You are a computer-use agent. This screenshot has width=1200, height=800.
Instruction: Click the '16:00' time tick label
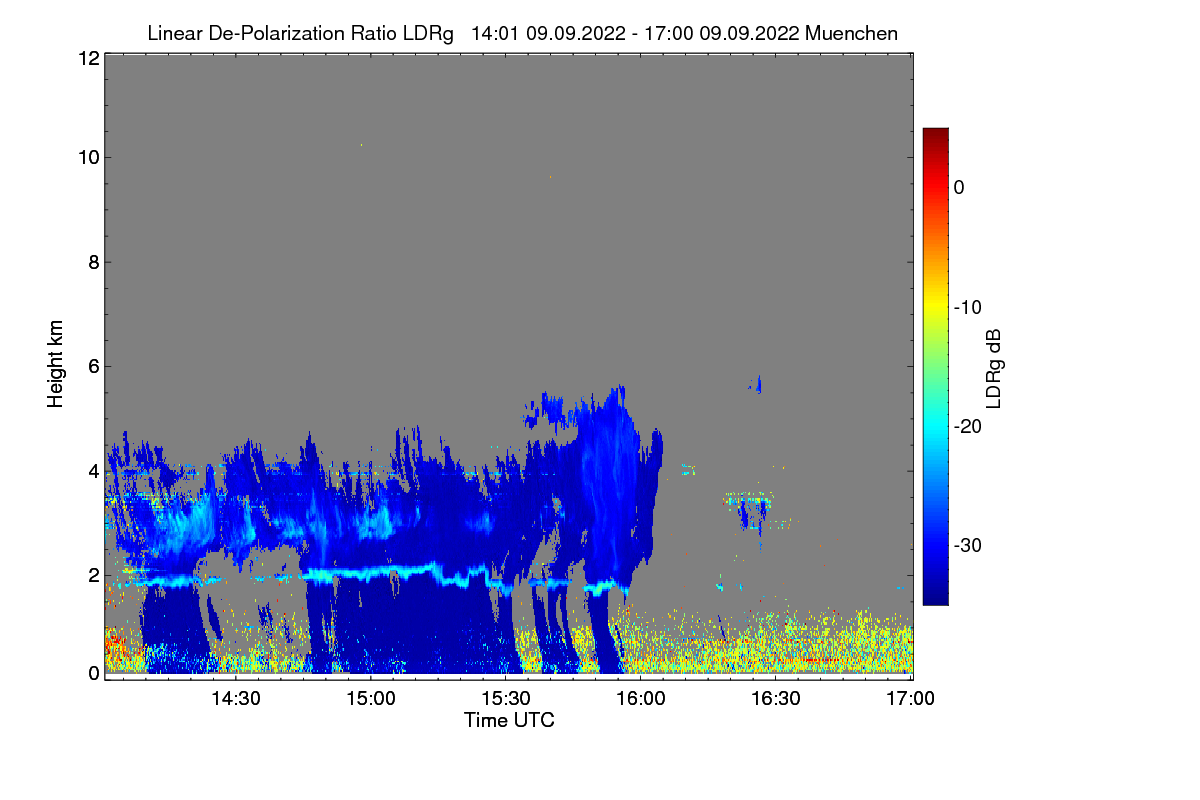[x=641, y=698]
